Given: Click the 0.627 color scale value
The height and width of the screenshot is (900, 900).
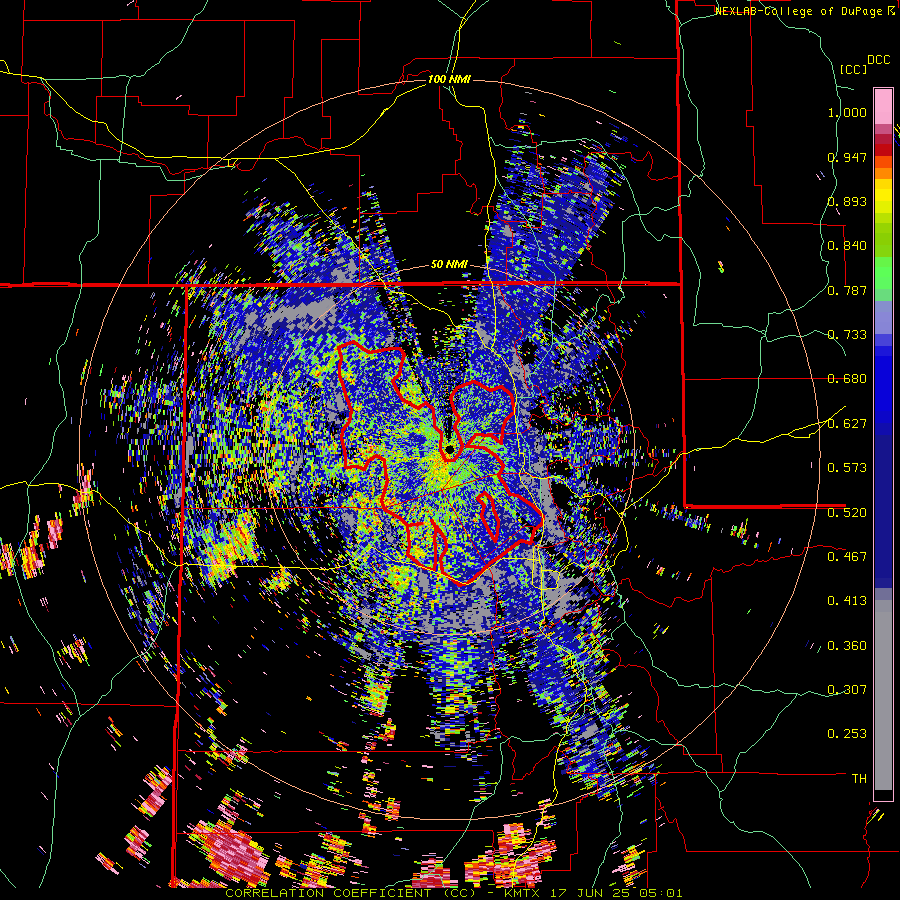Looking at the screenshot, I should click(847, 424).
